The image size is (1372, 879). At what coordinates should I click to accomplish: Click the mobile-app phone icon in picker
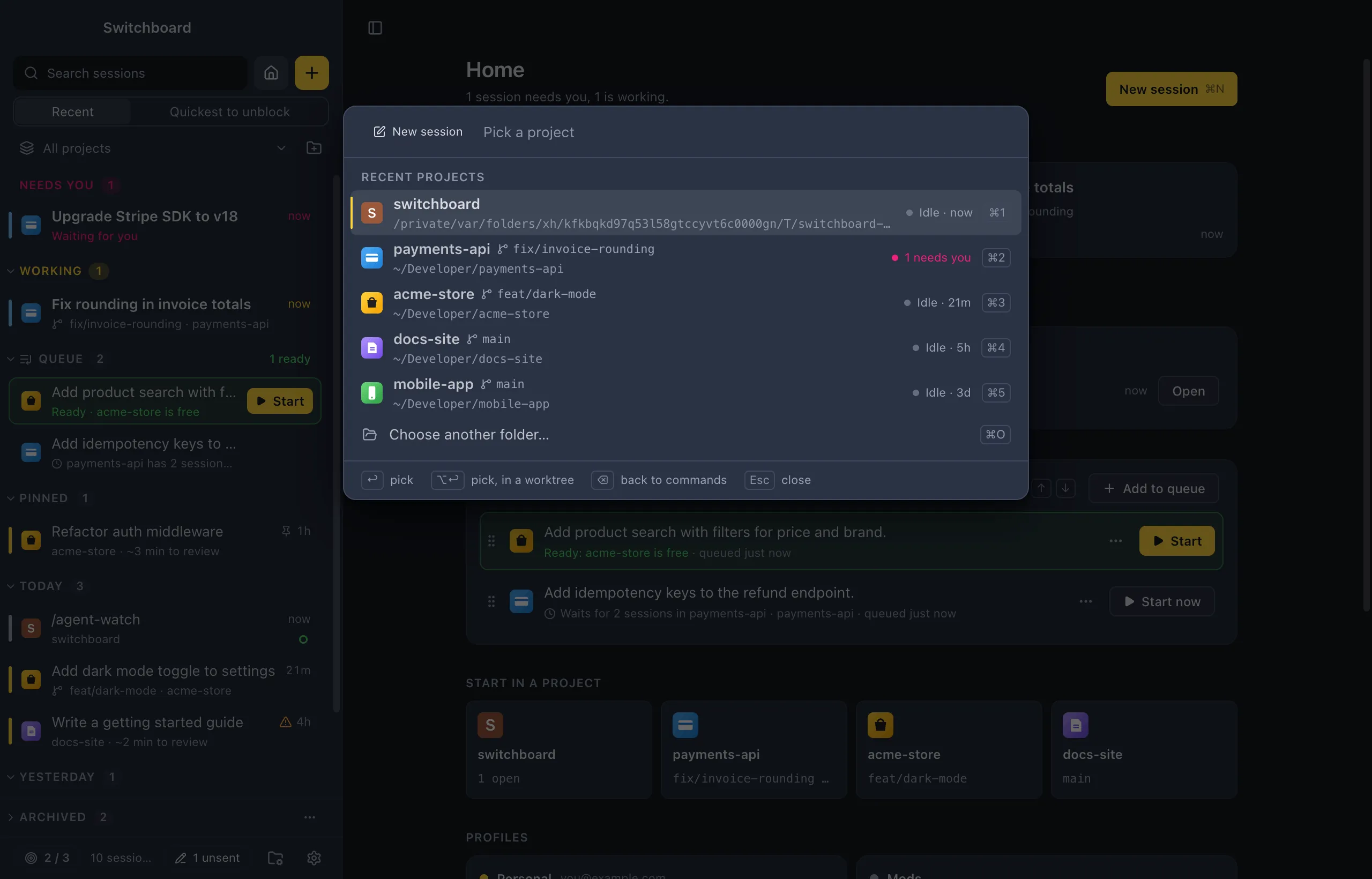[x=371, y=393]
